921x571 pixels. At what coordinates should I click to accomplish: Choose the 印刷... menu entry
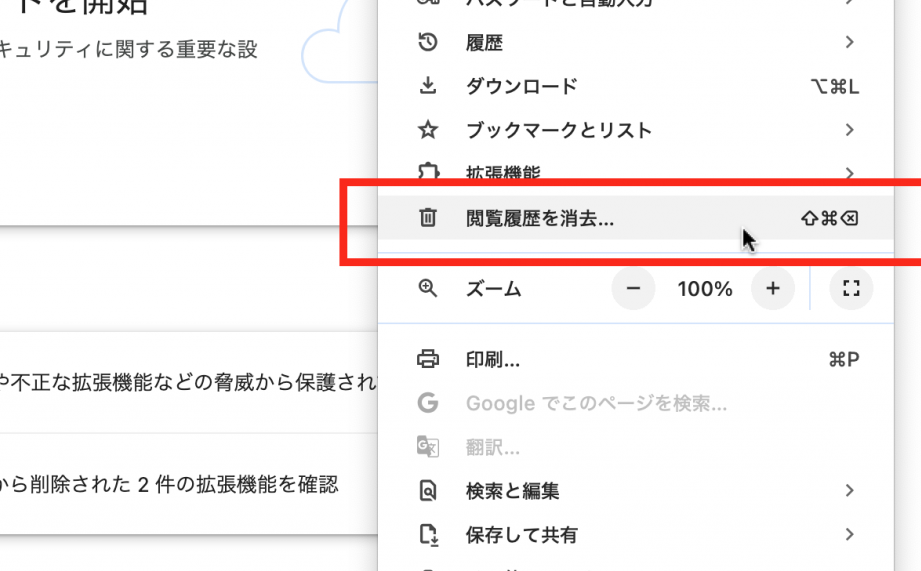(x=636, y=359)
